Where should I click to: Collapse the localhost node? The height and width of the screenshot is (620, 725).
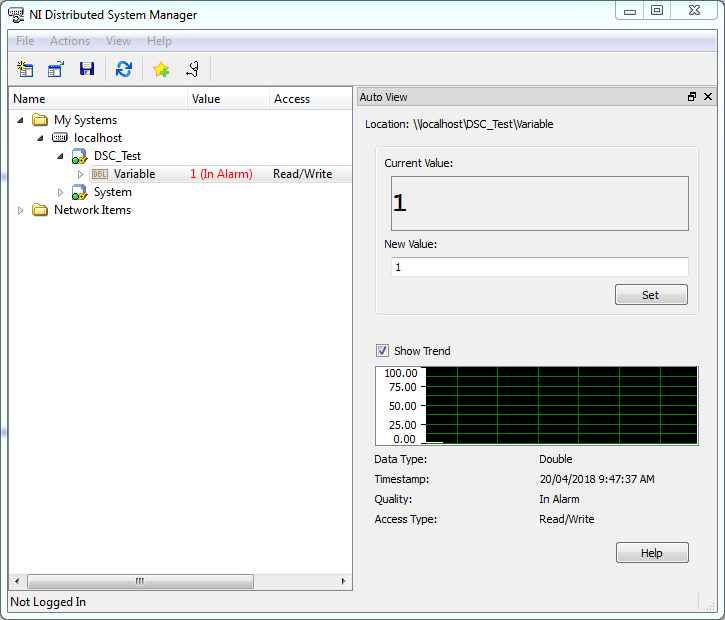pyautogui.click(x=40, y=138)
